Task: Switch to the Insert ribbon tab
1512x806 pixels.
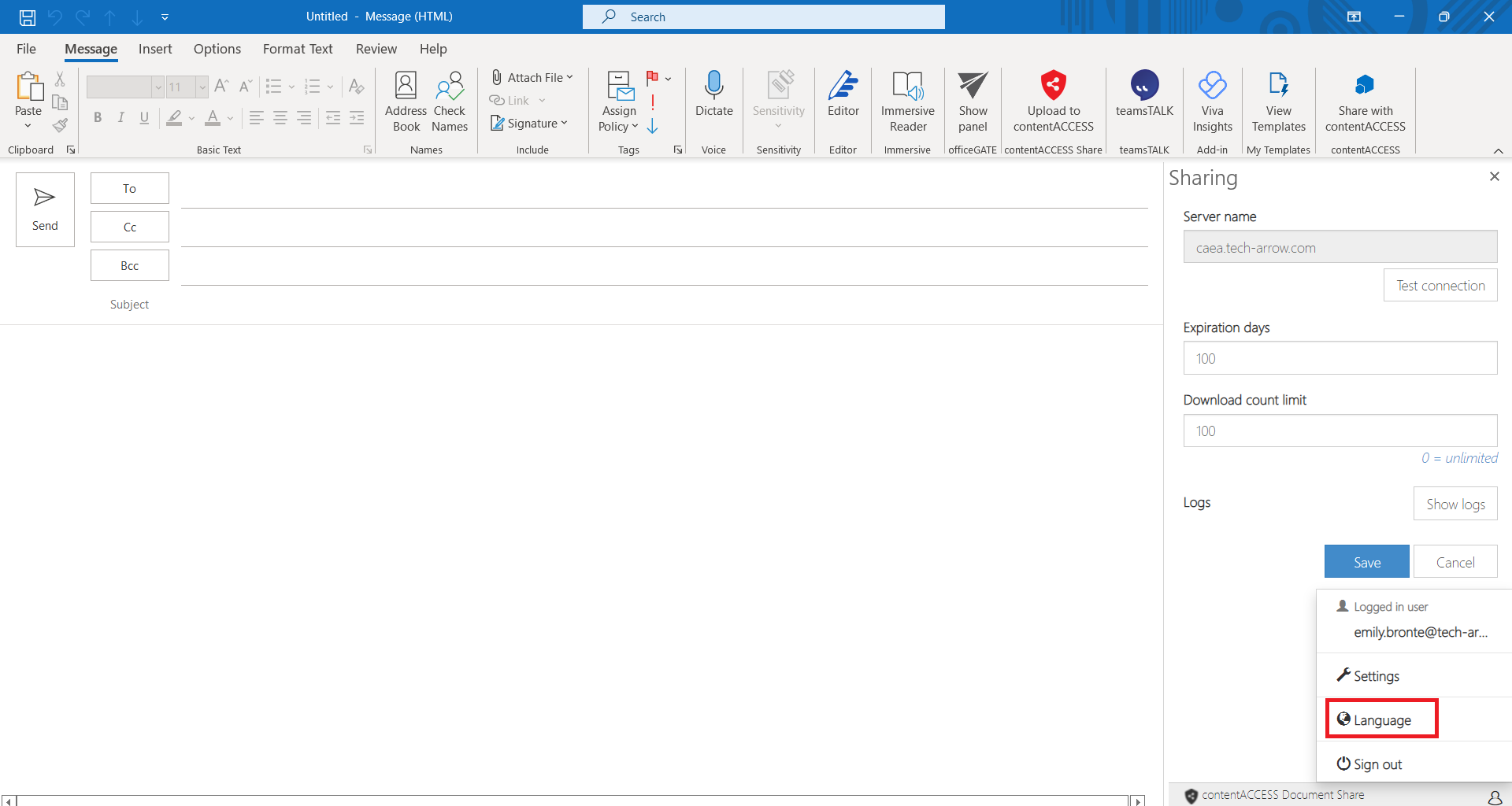Action: click(155, 49)
